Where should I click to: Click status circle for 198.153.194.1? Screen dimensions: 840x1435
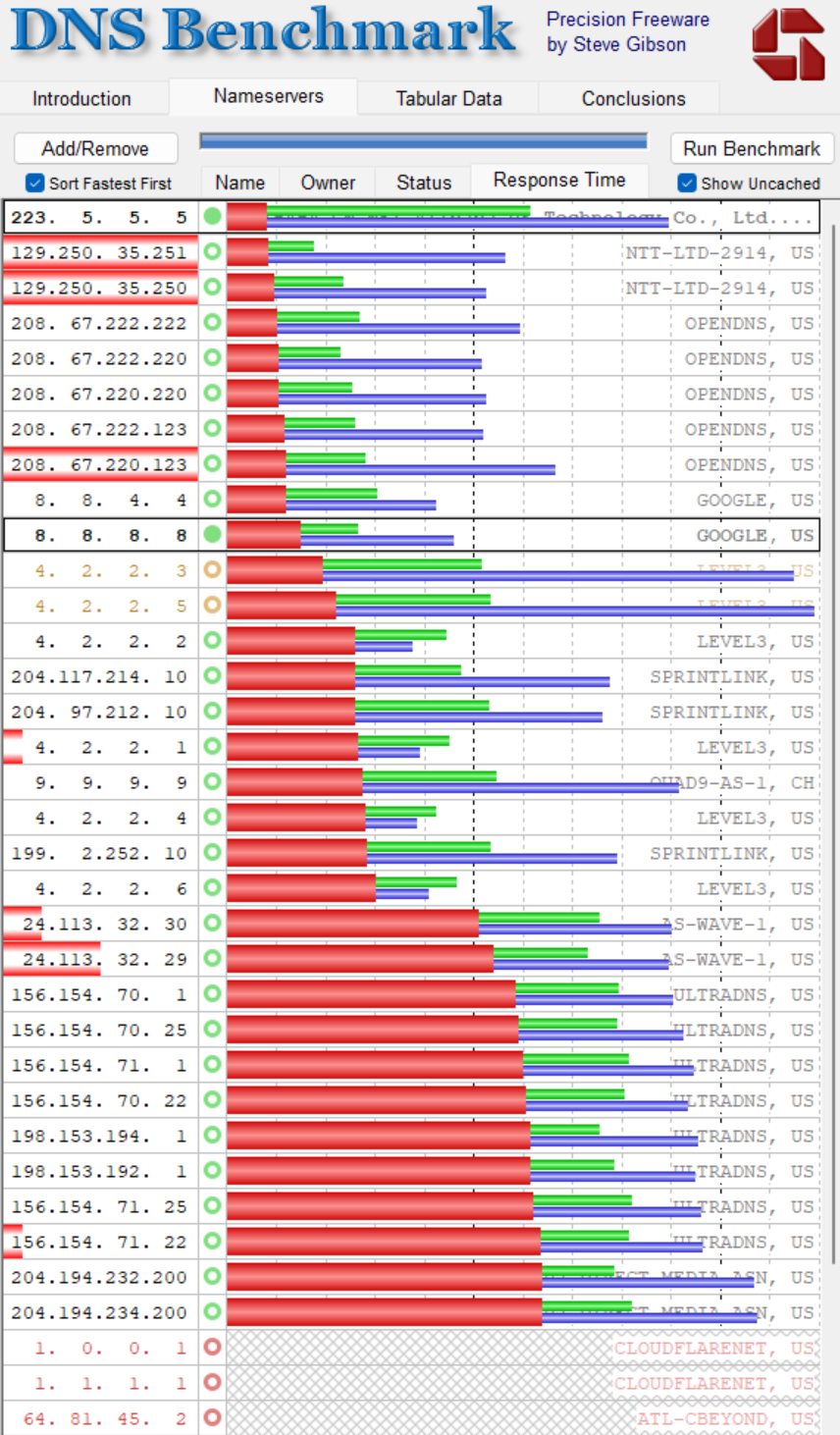point(212,1135)
